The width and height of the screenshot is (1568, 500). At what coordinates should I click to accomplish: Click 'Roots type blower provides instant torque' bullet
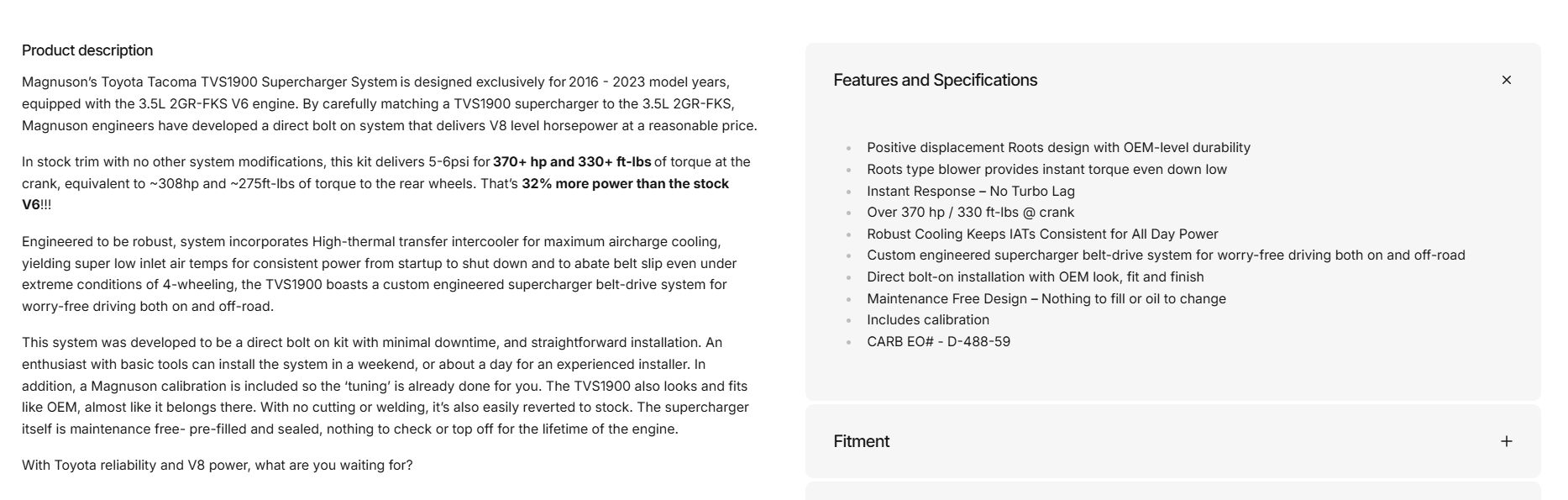(1046, 170)
